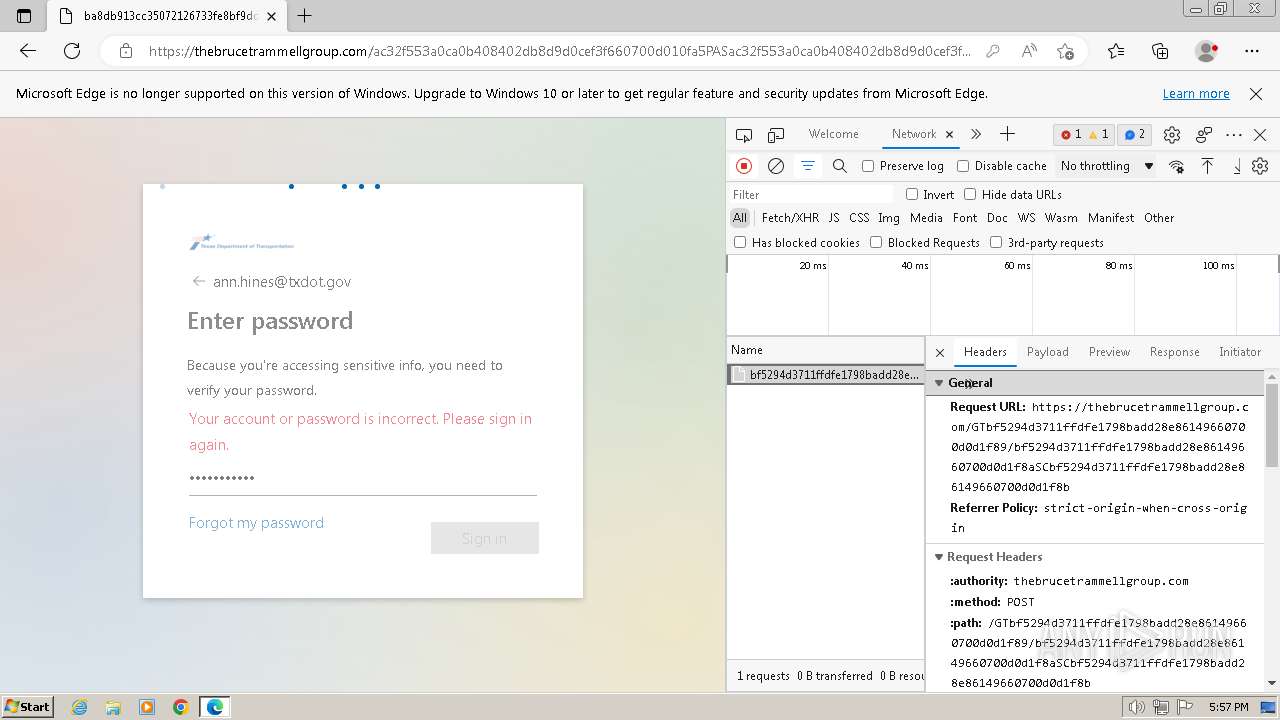The image size is (1280, 720).
Task: Open DevTools feedback icon
Action: point(1204,134)
